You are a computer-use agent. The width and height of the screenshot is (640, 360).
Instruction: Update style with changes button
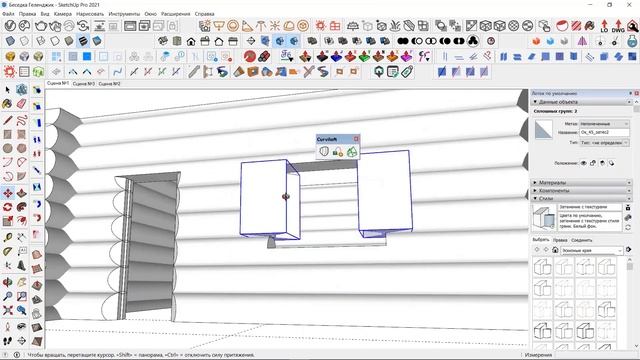click(x=628, y=227)
